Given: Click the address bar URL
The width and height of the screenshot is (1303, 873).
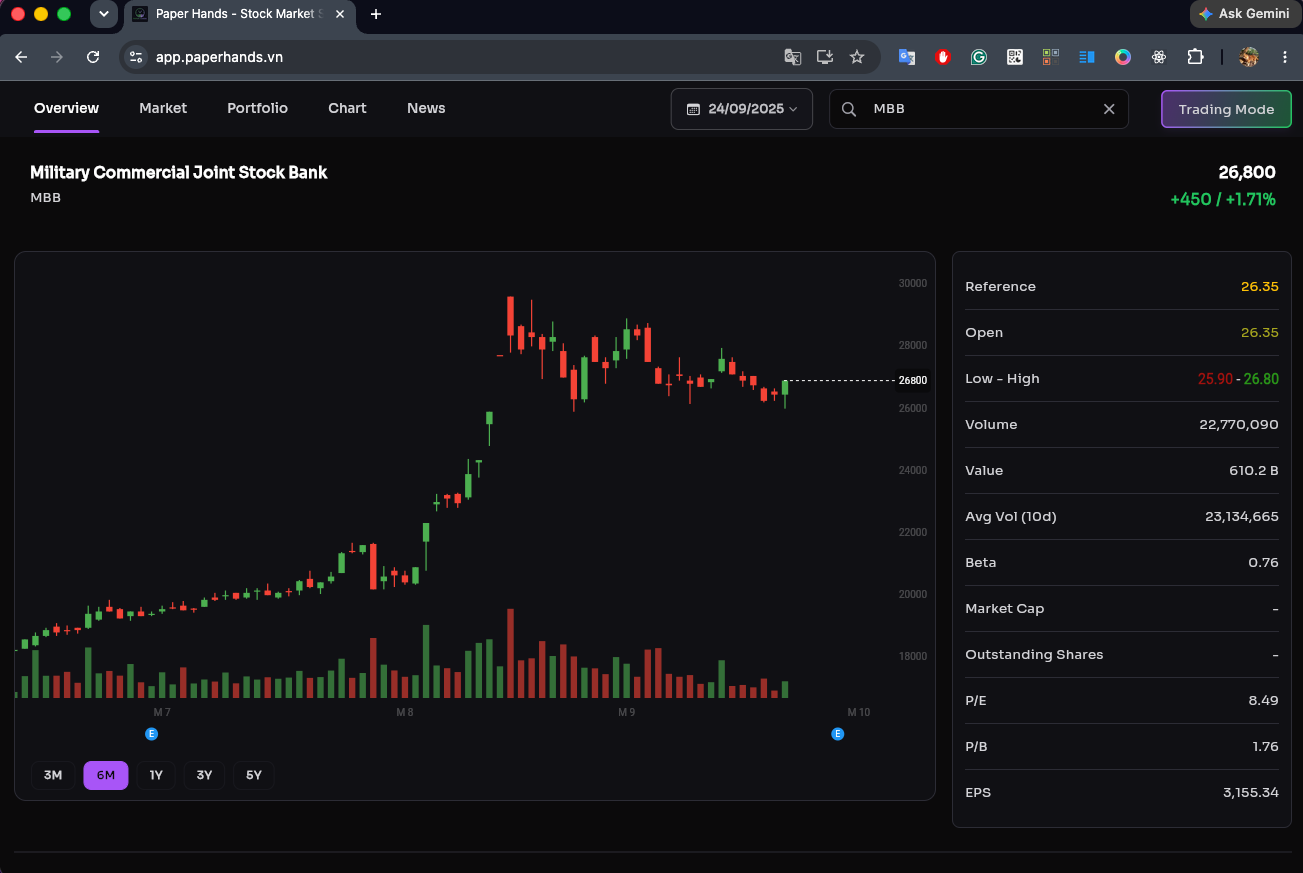Looking at the screenshot, I should coord(219,57).
